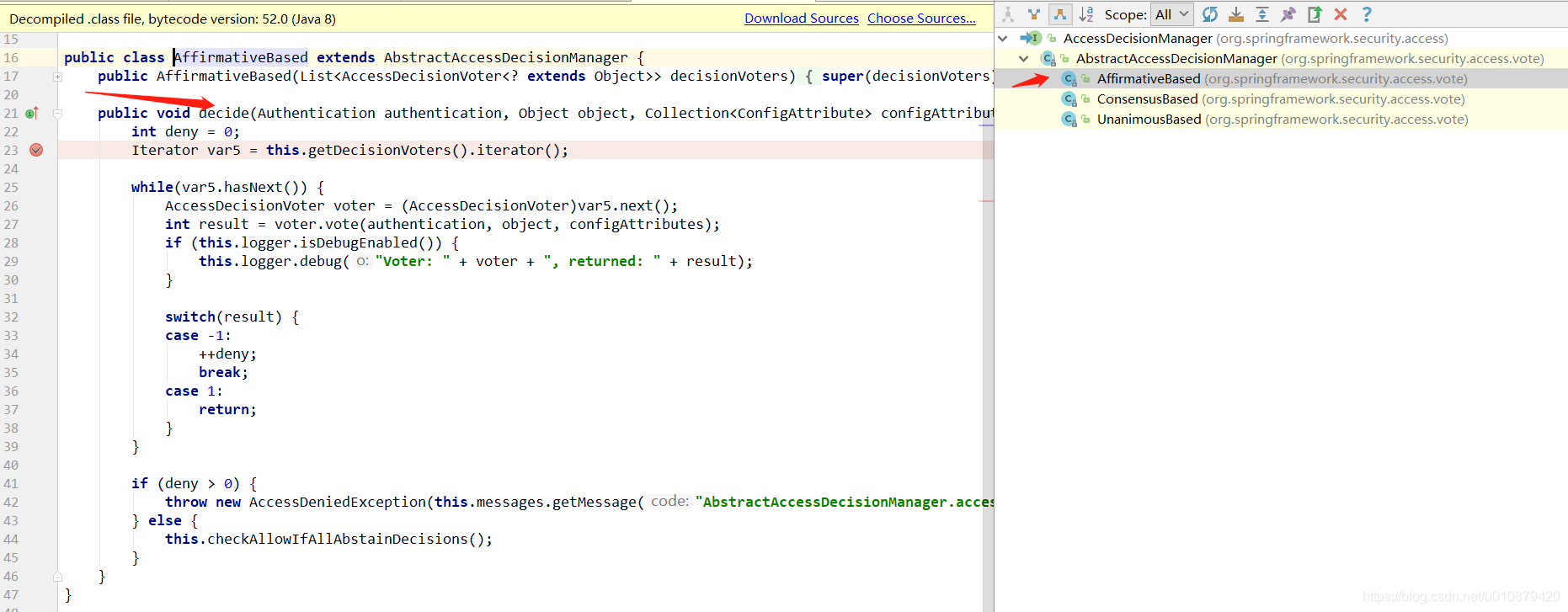Click the Pin Tab icon
The height and width of the screenshot is (612, 1568).
(x=1288, y=14)
